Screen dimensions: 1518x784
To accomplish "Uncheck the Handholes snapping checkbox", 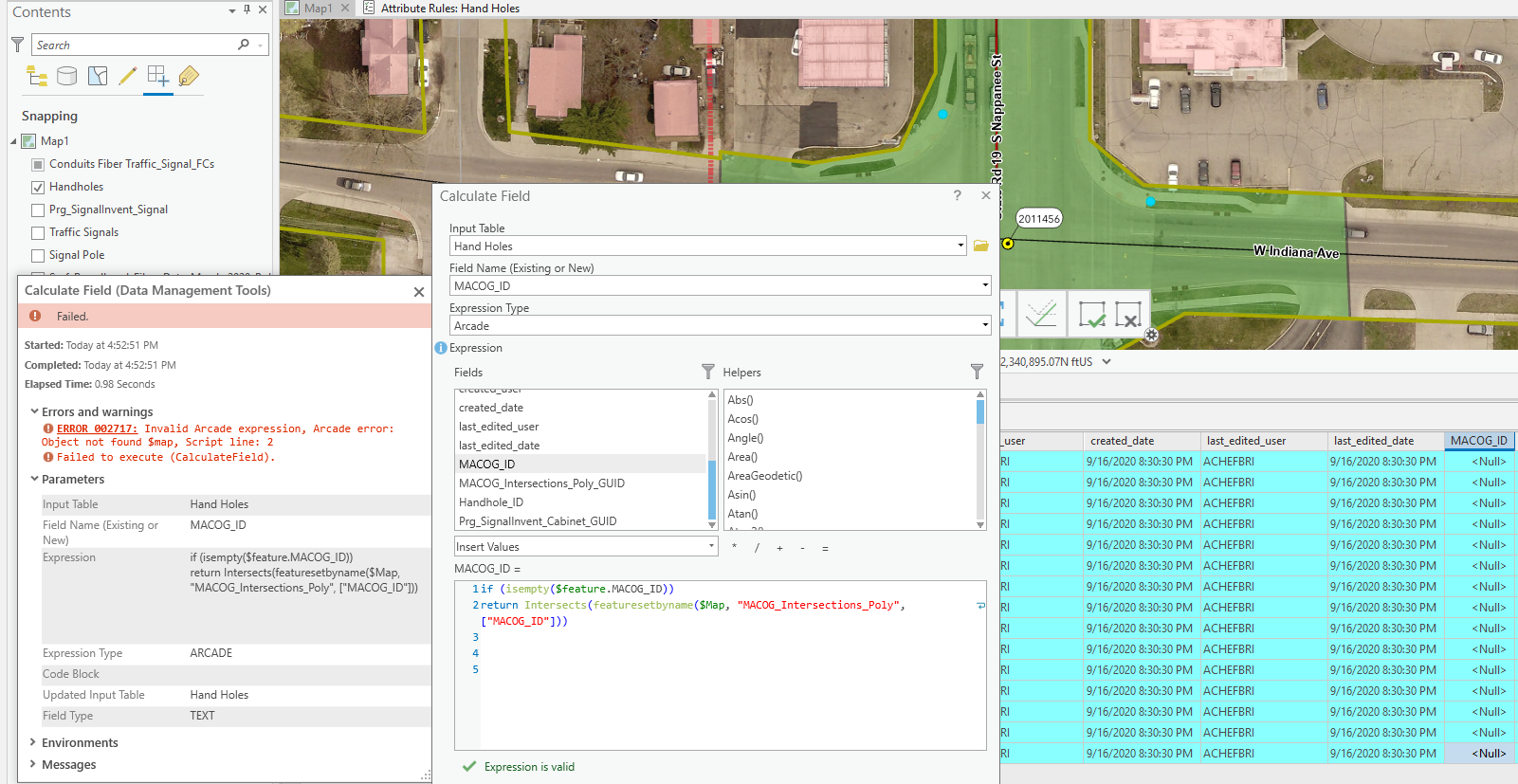I will pyautogui.click(x=38, y=187).
